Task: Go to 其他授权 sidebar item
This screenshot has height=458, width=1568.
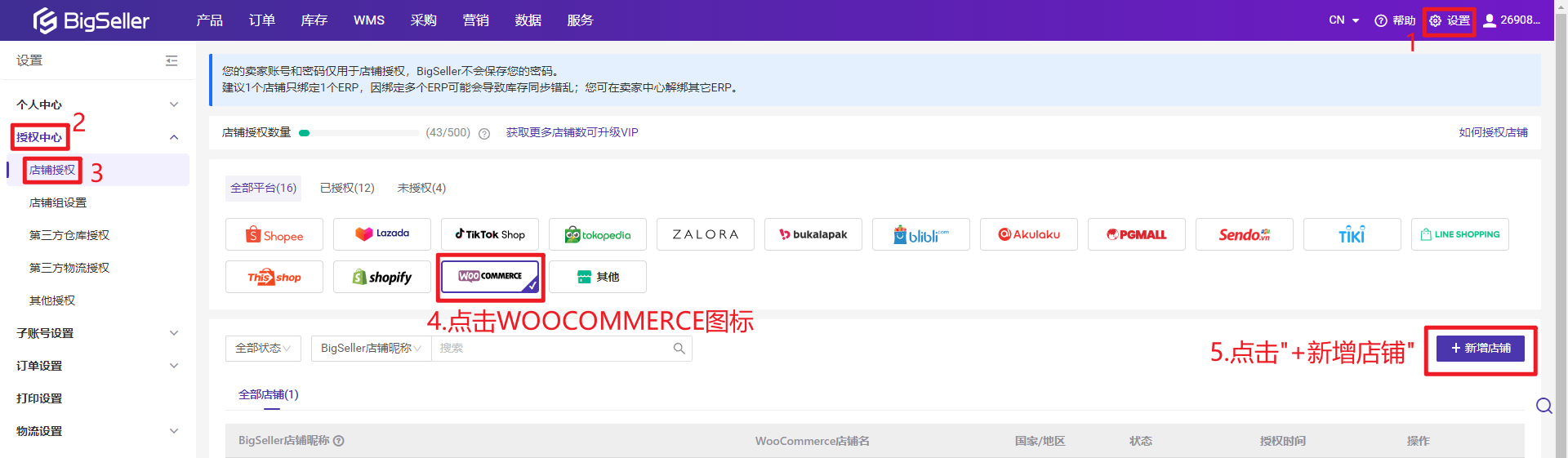Action: [x=52, y=300]
